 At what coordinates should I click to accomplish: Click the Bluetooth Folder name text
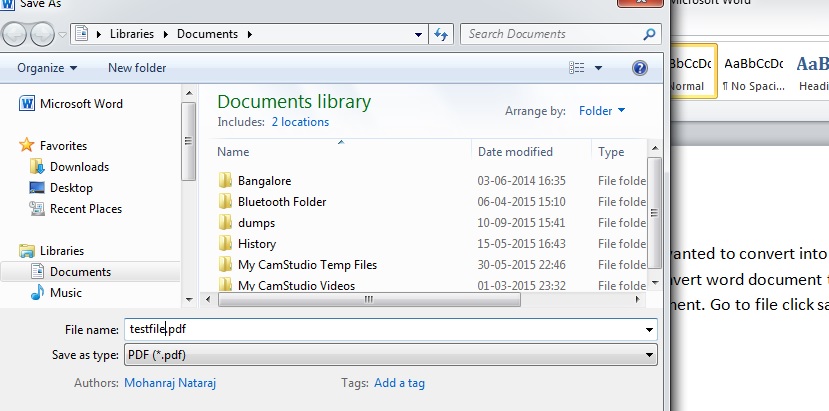click(282, 202)
